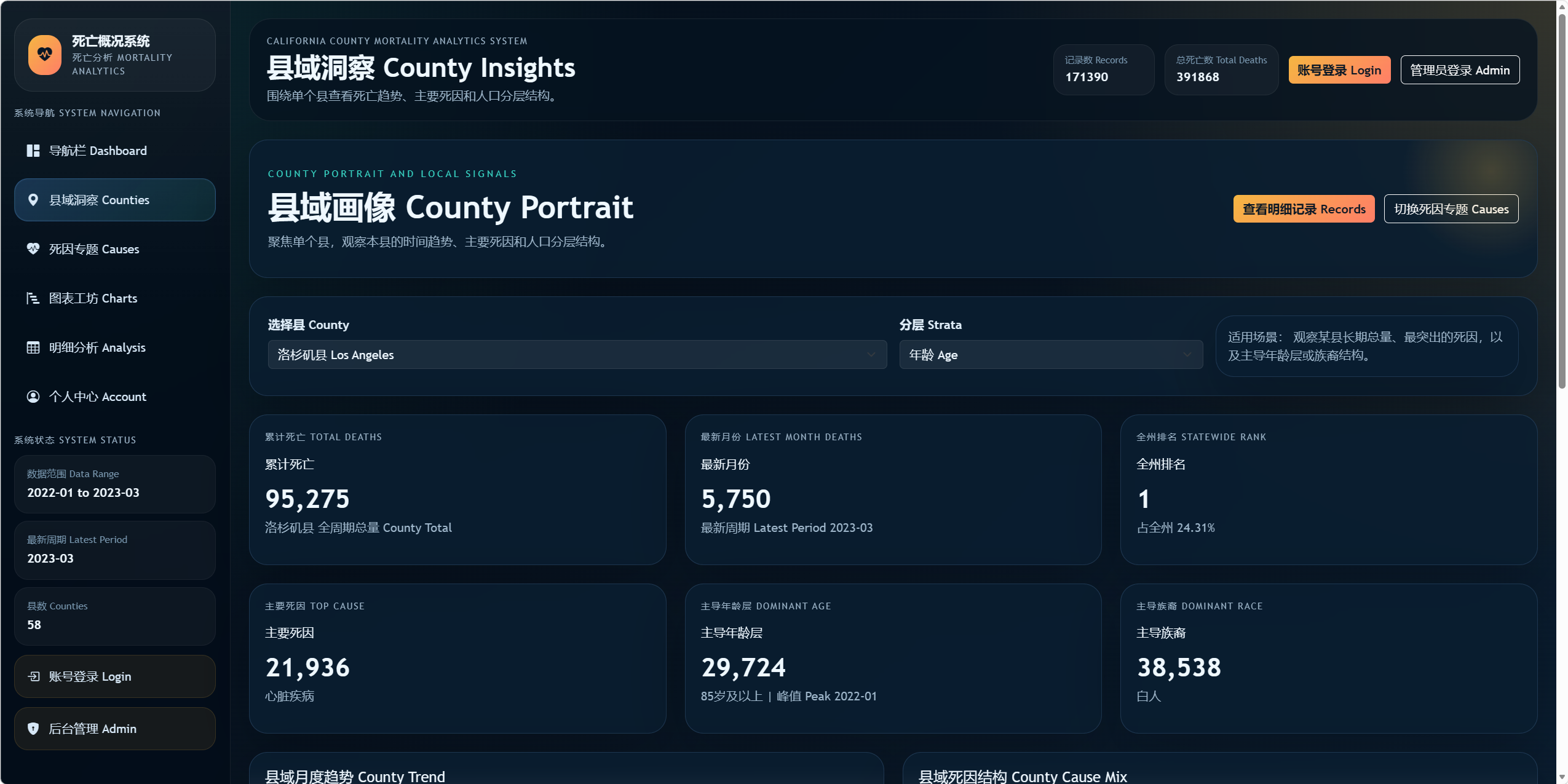Open 图表工坊 Charts menu item
Image resolution: width=1568 pixels, height=784 pixels.
click(93, 298)
